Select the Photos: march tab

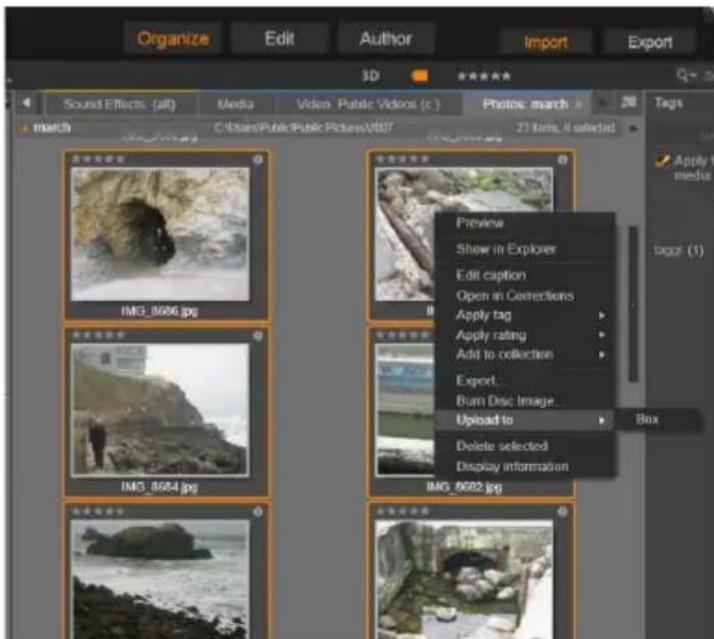(x=525, y=104)
